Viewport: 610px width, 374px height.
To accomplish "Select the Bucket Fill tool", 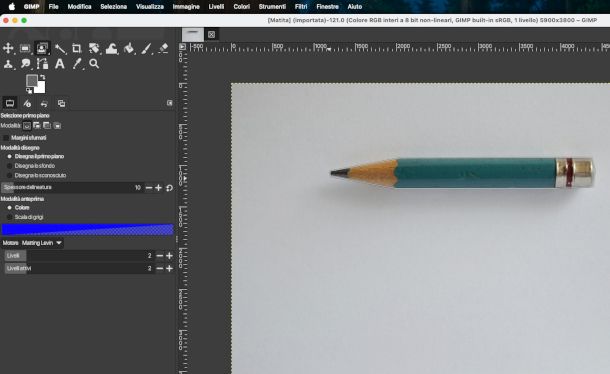I will tap(129, 48).
